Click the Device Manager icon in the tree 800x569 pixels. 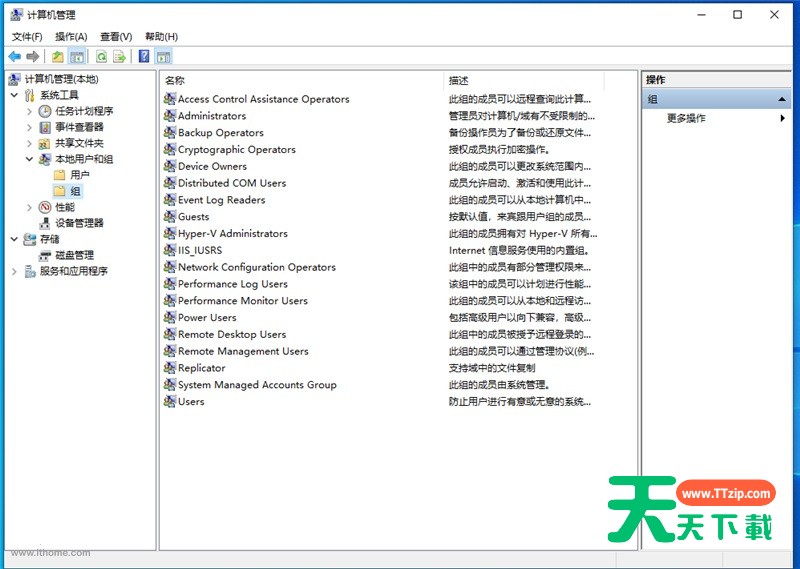coord(45,223)
